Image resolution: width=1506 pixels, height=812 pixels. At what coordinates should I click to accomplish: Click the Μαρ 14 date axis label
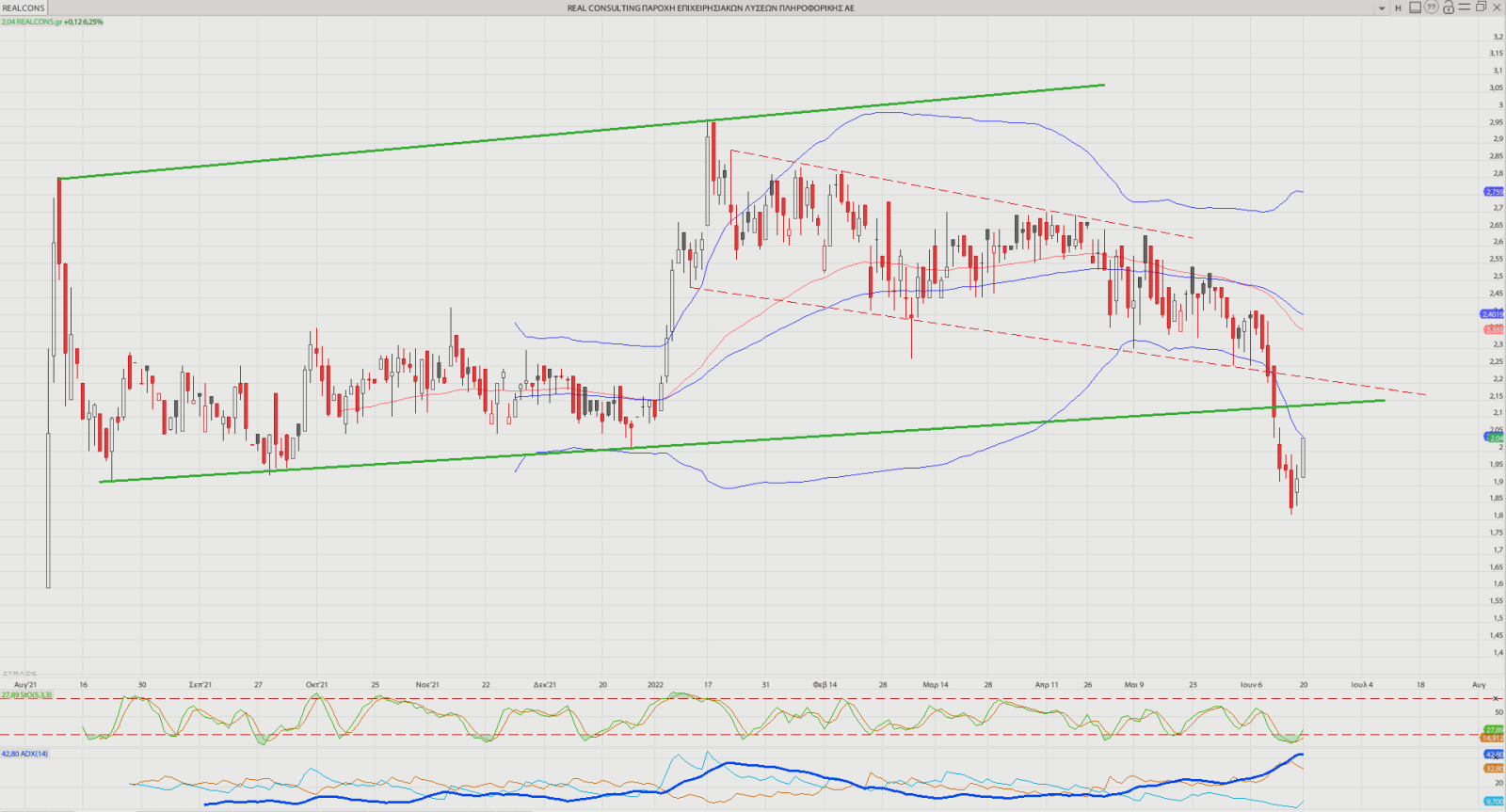[936, 685]
